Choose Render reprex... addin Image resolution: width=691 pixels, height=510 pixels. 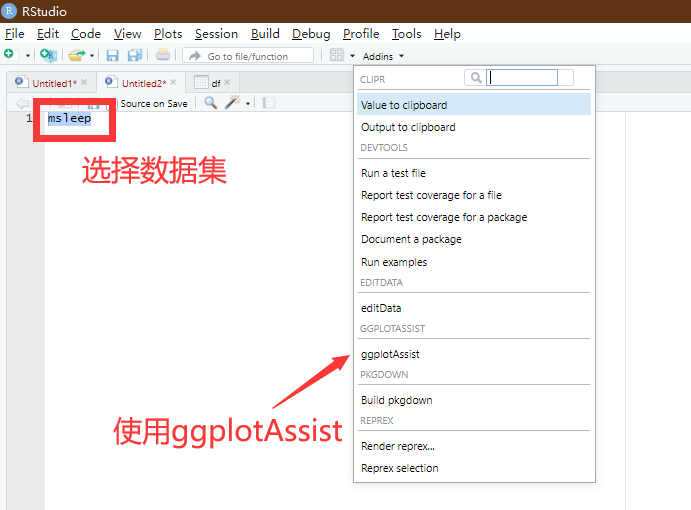[474, 446]
